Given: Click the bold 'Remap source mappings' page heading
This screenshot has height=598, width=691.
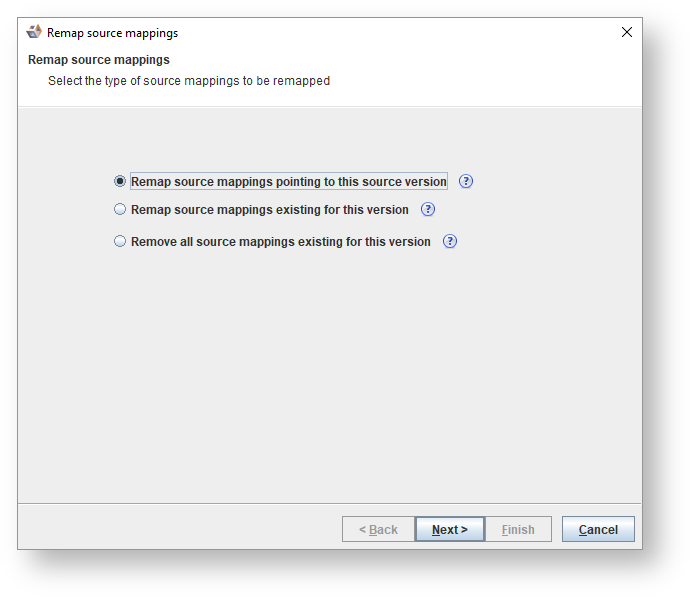Looking at the screenshot, I should [99, 60].
